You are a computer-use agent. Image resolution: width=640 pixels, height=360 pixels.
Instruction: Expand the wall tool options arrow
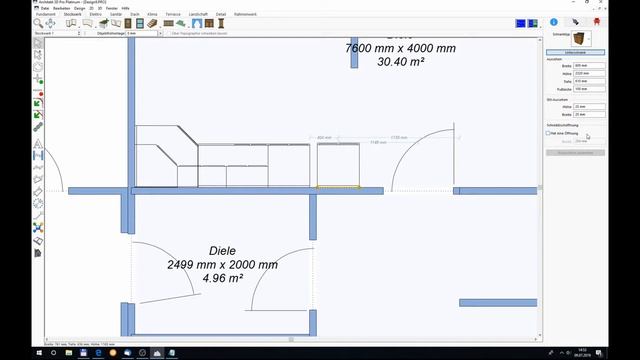coord(78,26)
